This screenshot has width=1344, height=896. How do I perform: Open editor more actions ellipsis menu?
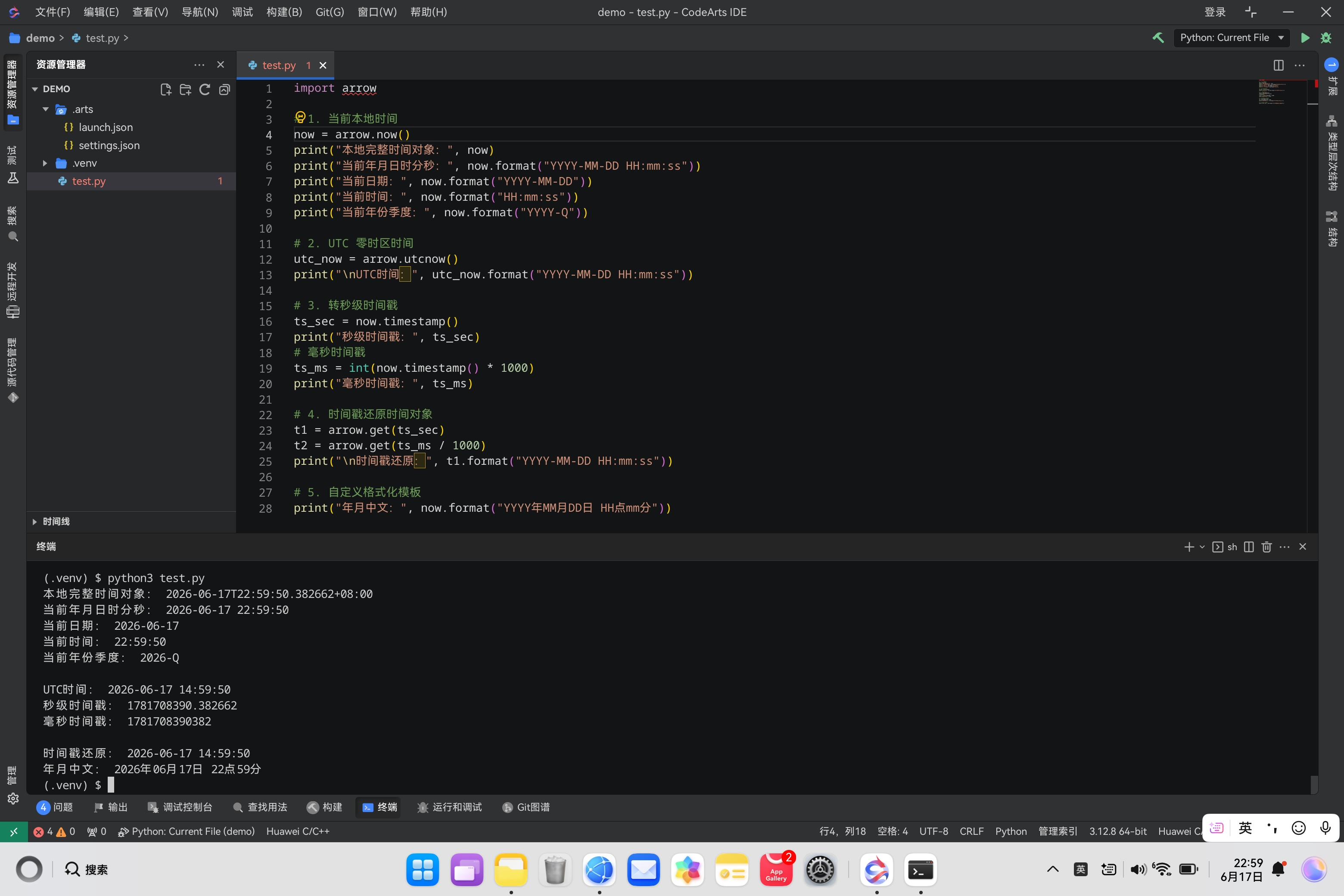1300,65
